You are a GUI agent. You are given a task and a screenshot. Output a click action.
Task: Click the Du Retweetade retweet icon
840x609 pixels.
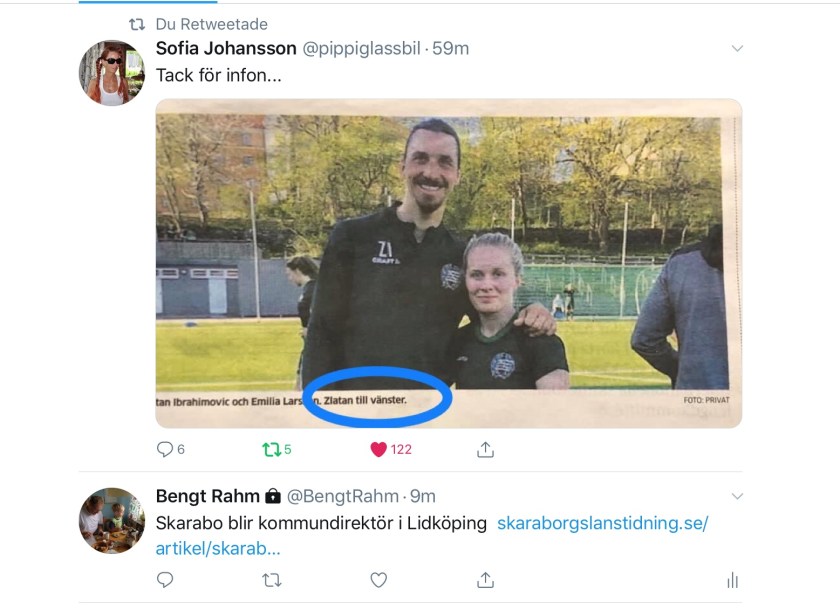pos(137,24)
